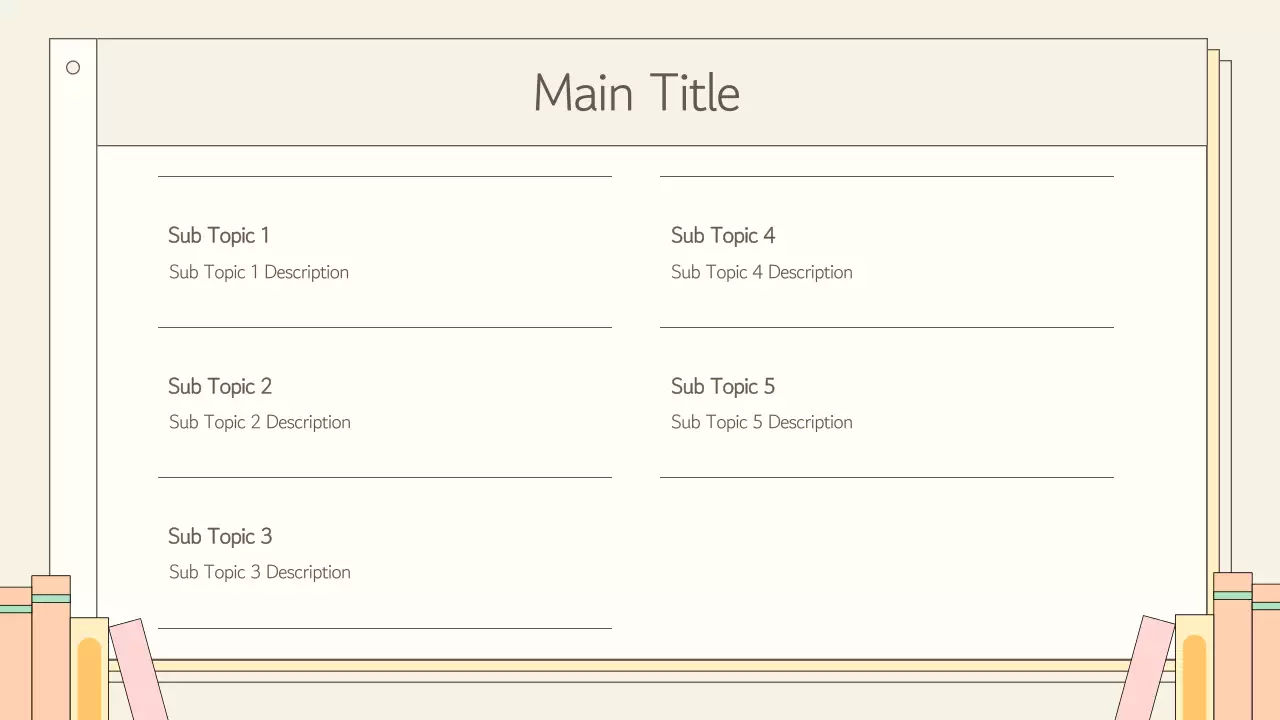
Task: Click the Sub Topic 5 Description text
Action: 762,422
